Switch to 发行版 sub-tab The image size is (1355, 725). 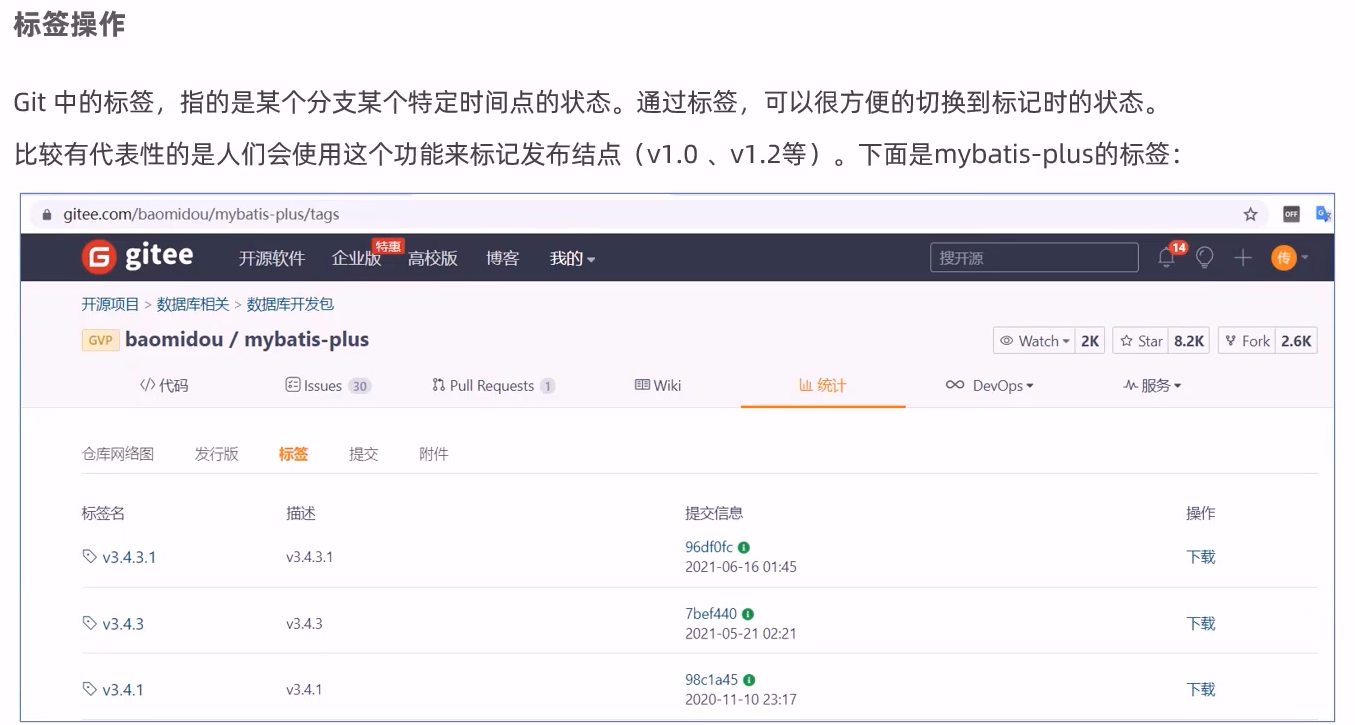coord(217,454)
